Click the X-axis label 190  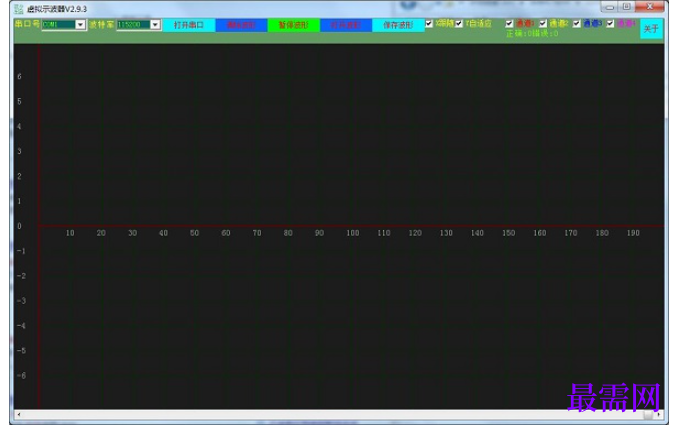(x=633, y=233)
